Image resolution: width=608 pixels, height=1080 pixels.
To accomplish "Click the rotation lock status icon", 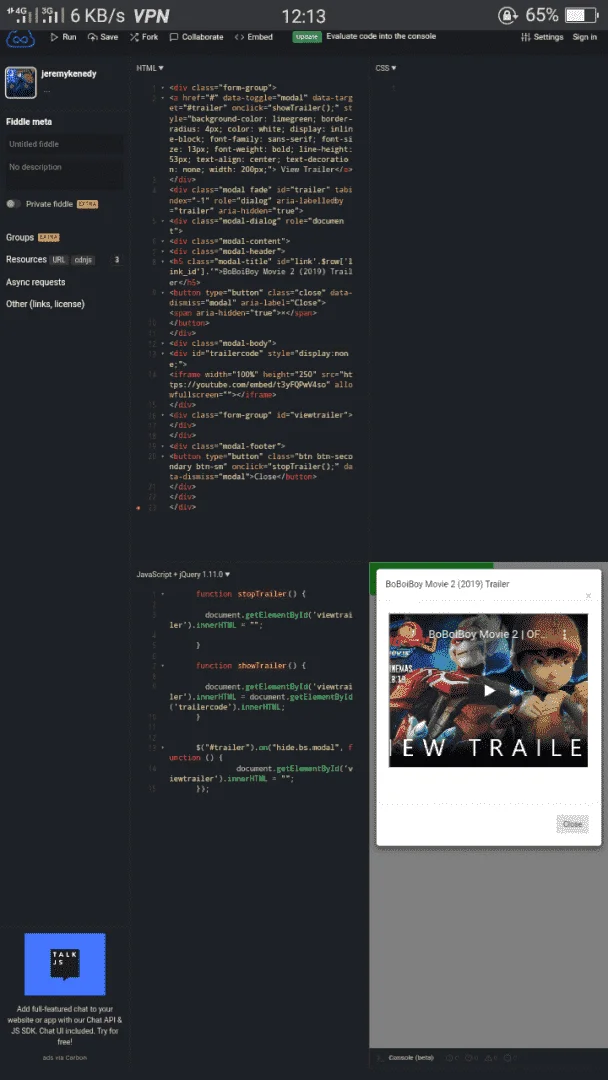I will [x=508, y=15].
